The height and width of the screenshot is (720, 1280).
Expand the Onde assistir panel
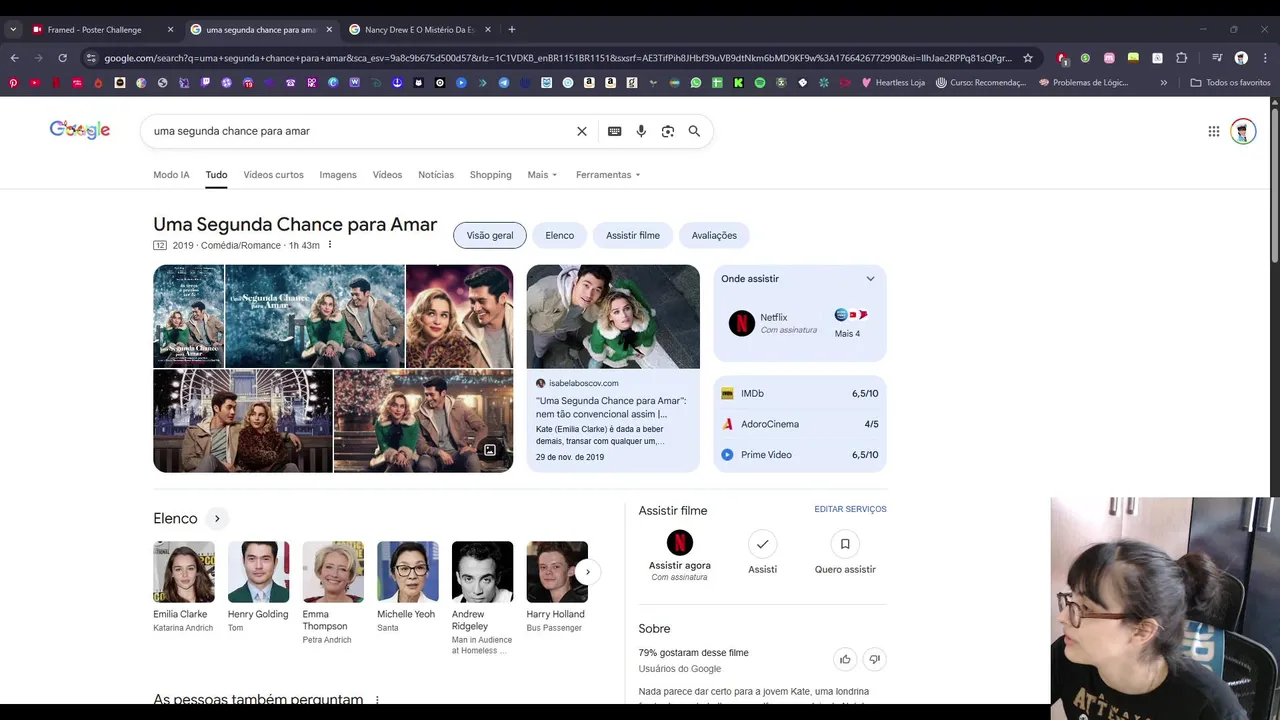point(870,279)
